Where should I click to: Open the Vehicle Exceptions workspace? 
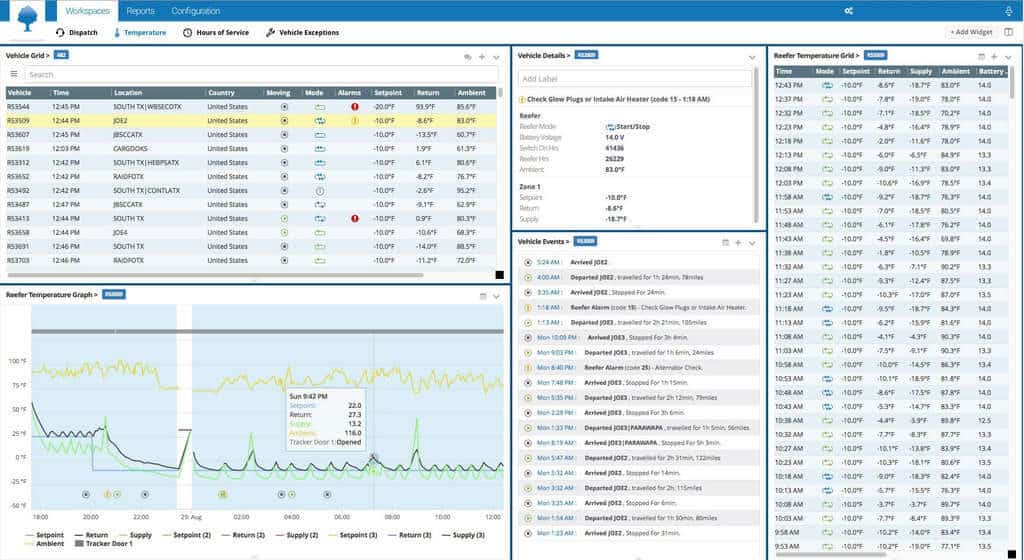pos(302,33)
